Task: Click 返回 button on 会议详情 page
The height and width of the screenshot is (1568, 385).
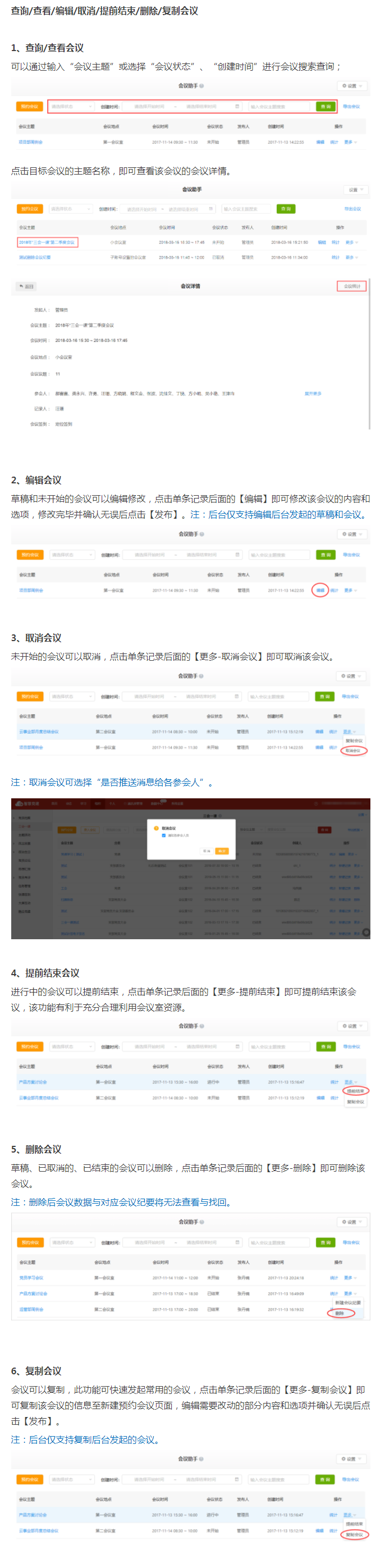Action: (x=26, y=286)
